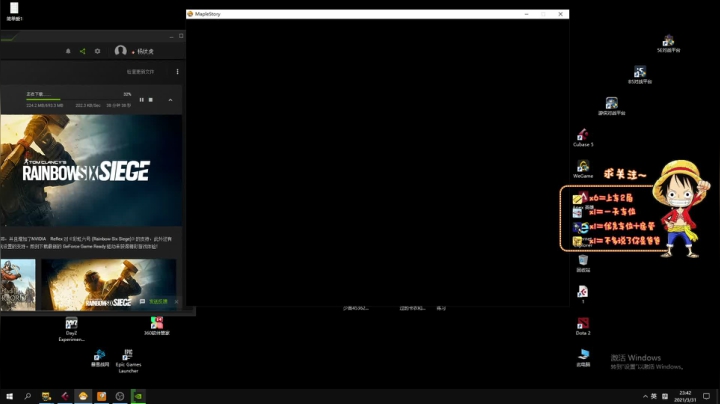This screenshot has height=404, width=720.
Task: Open the Epic Games Launcher shortcut
Action: (x=128, y=361)
